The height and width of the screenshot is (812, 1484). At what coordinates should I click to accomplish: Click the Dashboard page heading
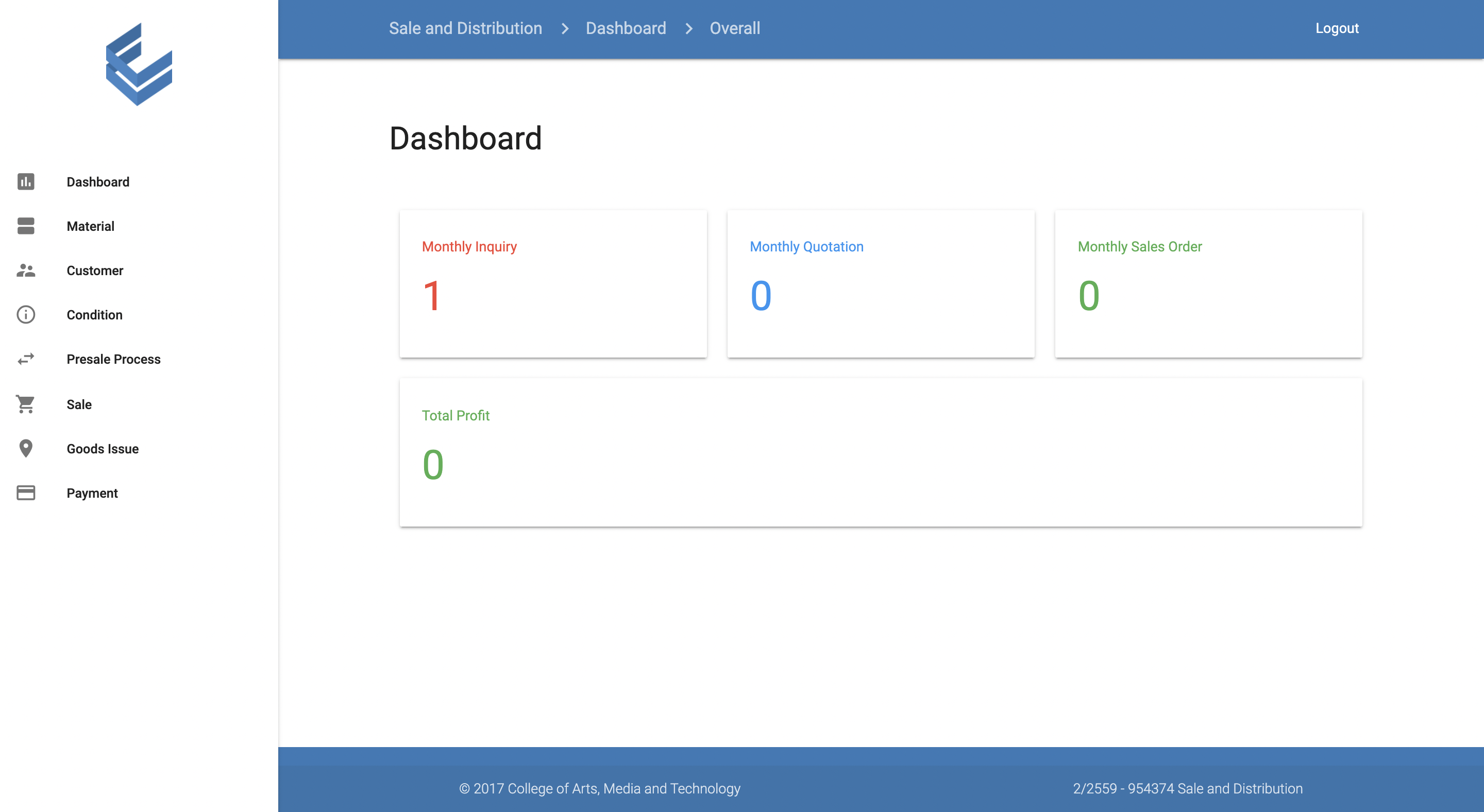(465, 138)
